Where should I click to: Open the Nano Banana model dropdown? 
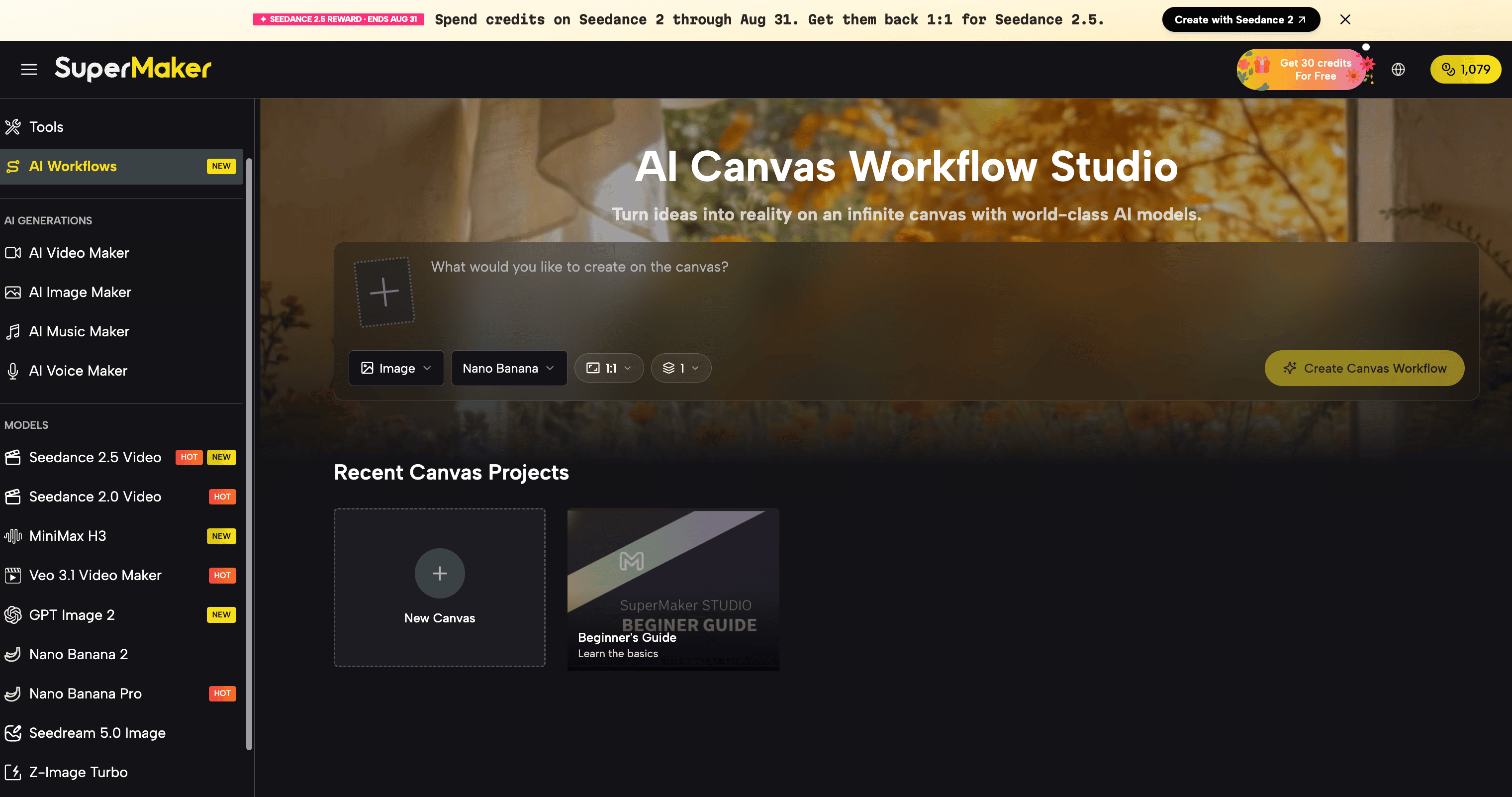coord(509,368)
